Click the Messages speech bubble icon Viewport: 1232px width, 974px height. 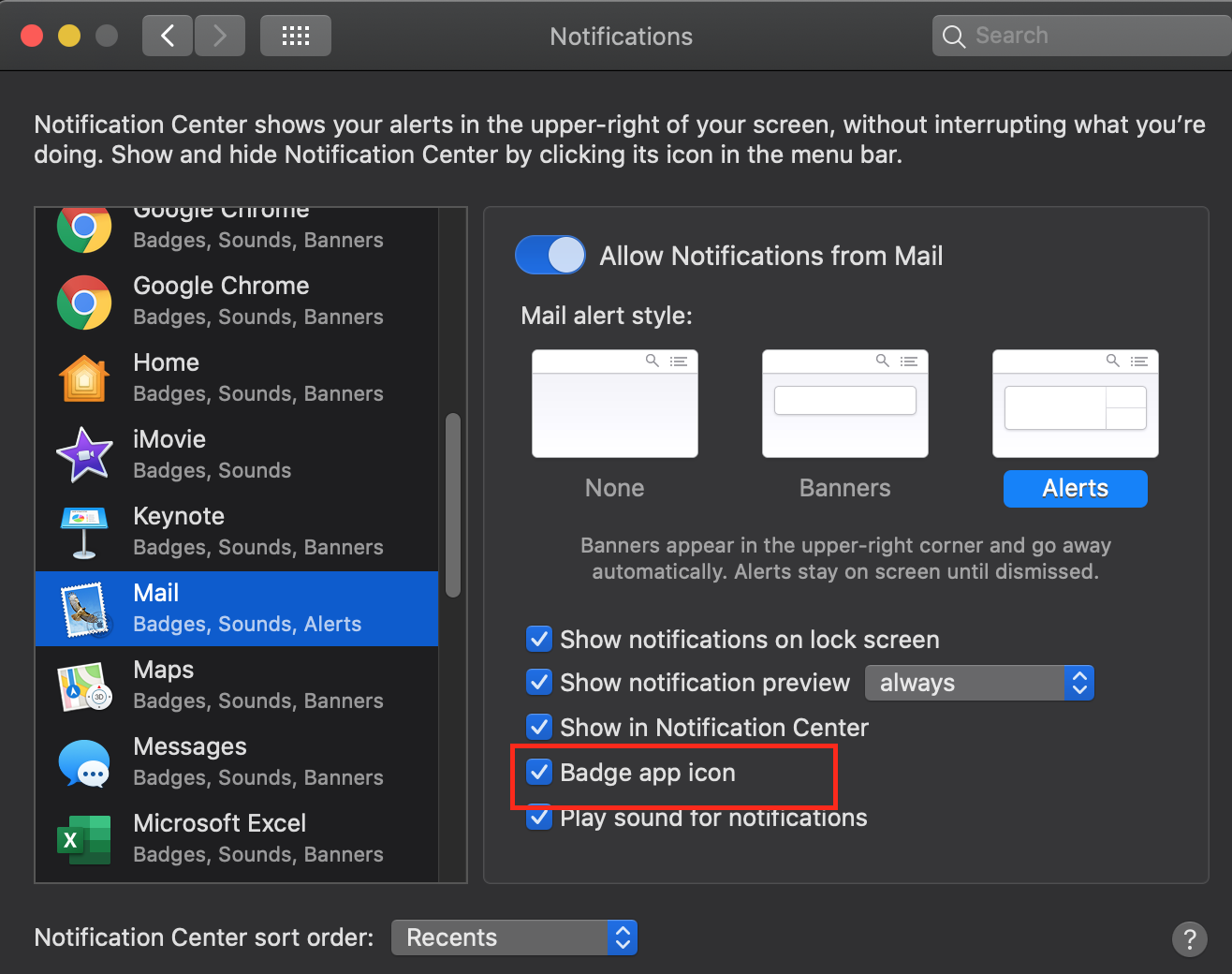(x=84, y=762)
